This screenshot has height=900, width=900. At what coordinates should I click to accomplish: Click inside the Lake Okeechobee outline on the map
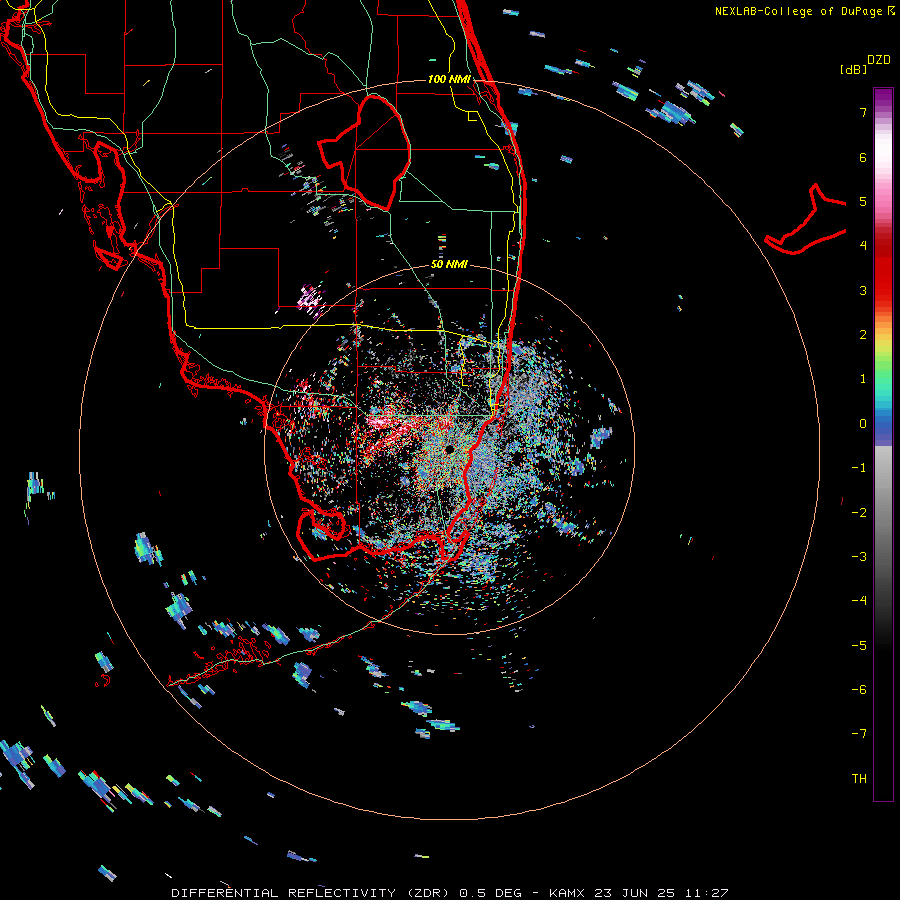(x=376, y=152)
